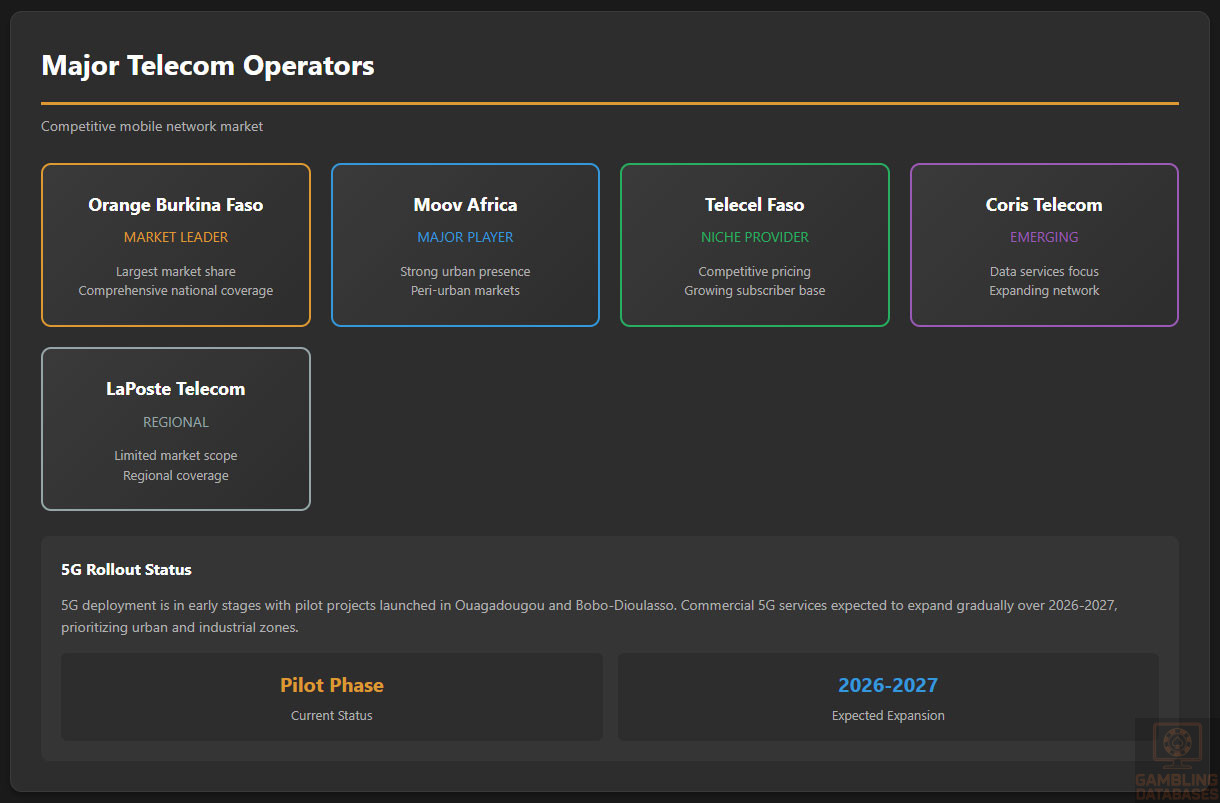Open the Telecel Faso operator heading
This screenshot has height=803, width=1220.
click(754, 205)
